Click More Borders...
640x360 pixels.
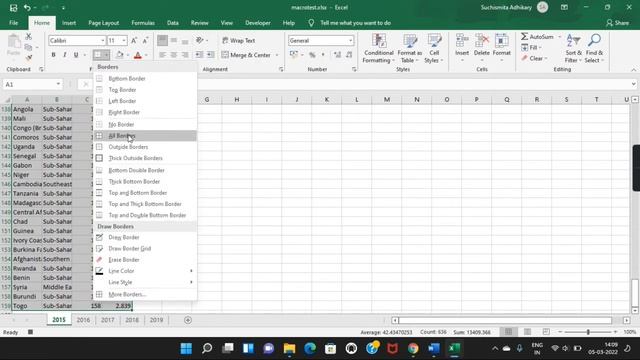coord(145,294)
